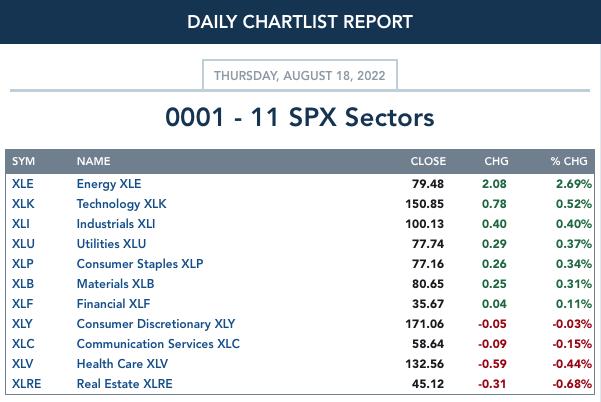Sort by the CLOSE column header
The height and width of the screenshot is (402, 601).
click(x=428, y=161)
